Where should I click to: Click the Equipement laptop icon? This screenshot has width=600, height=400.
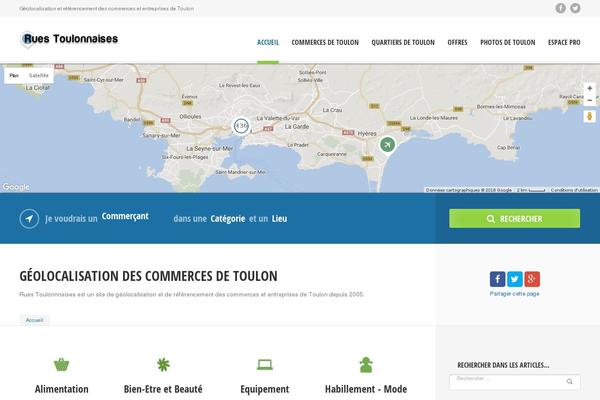click(265, 364)
